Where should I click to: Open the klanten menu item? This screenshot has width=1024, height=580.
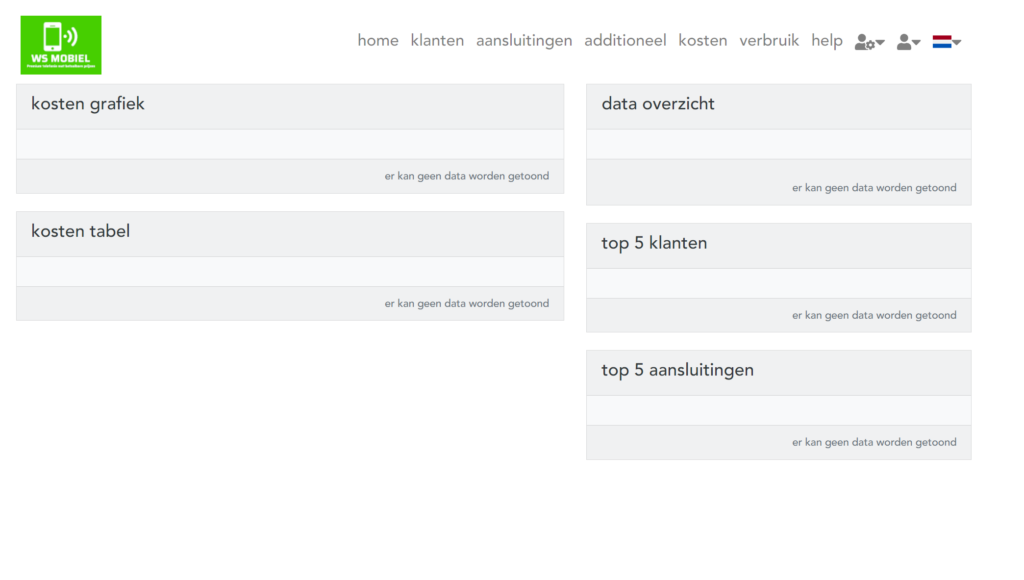pyautogui.click(x=437, y=40)
